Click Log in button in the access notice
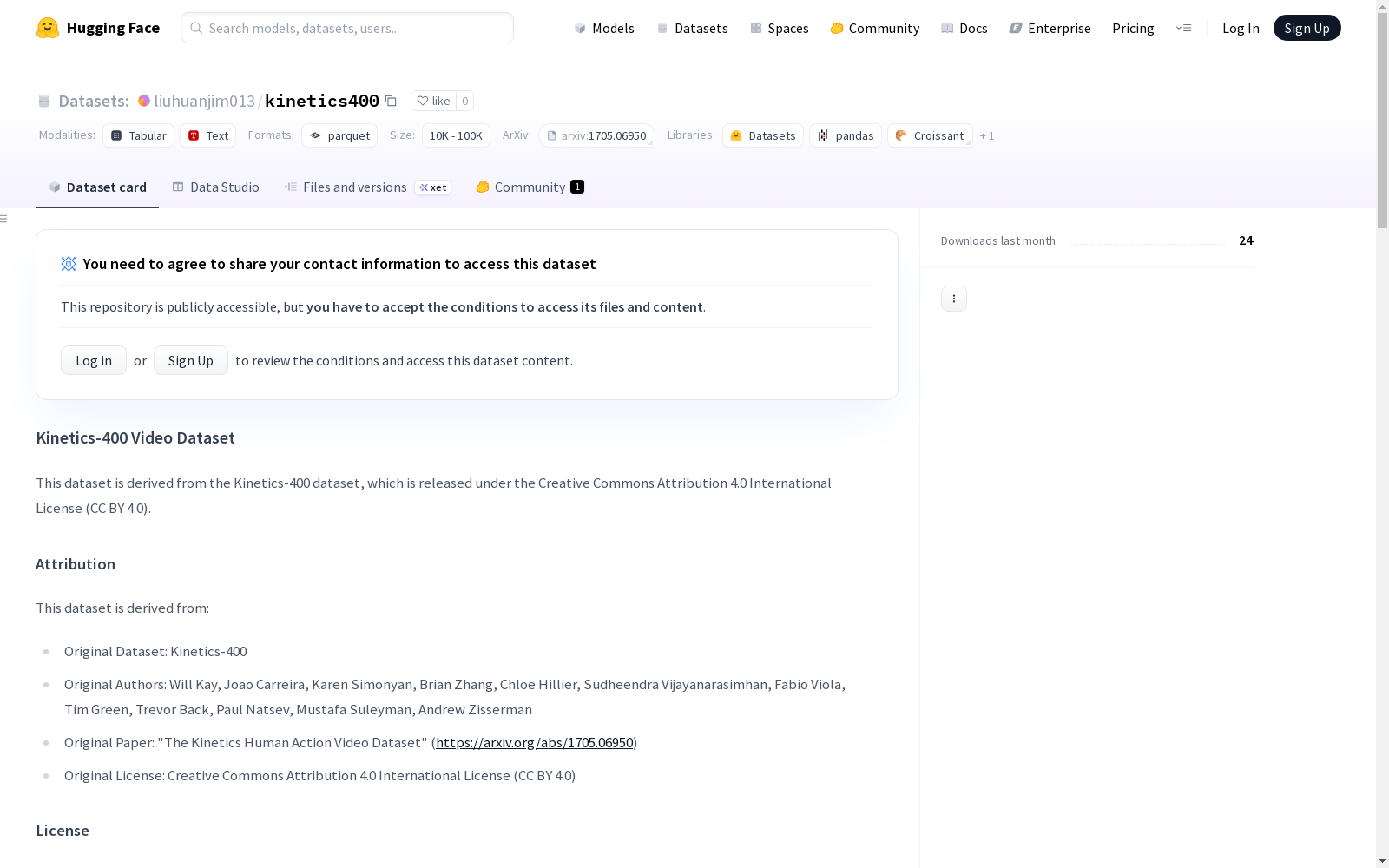 coord(94,360)
